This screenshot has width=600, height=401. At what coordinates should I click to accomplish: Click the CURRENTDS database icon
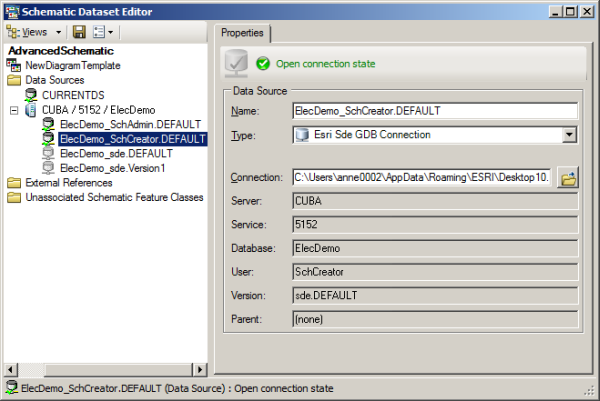point(31,95)
